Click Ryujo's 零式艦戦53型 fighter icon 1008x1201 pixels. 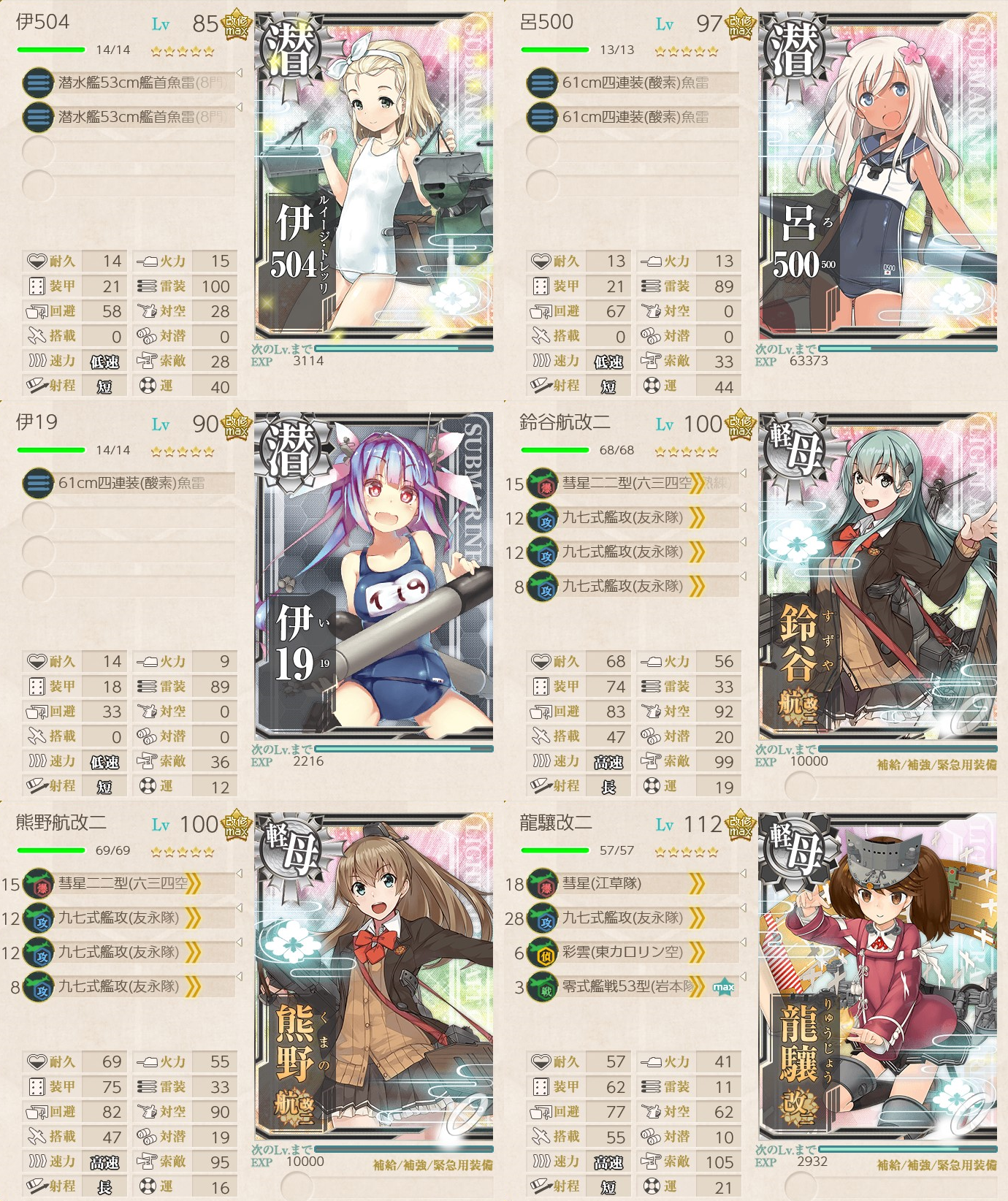point(542,987)
